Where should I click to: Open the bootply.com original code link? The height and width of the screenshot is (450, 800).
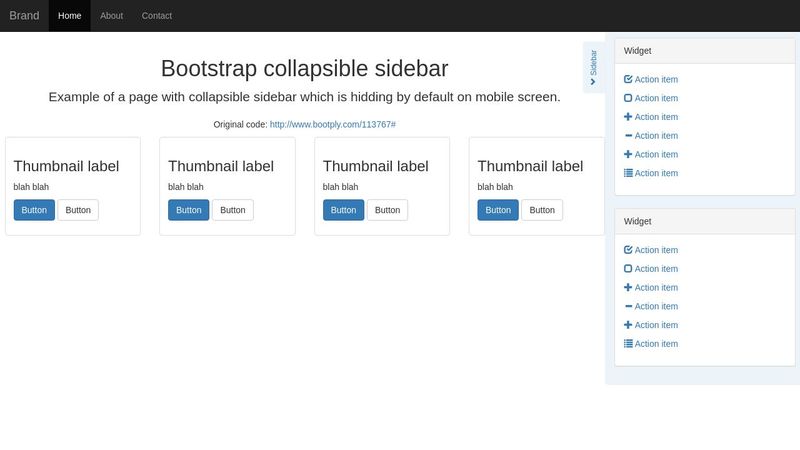(x=333, y=124)
